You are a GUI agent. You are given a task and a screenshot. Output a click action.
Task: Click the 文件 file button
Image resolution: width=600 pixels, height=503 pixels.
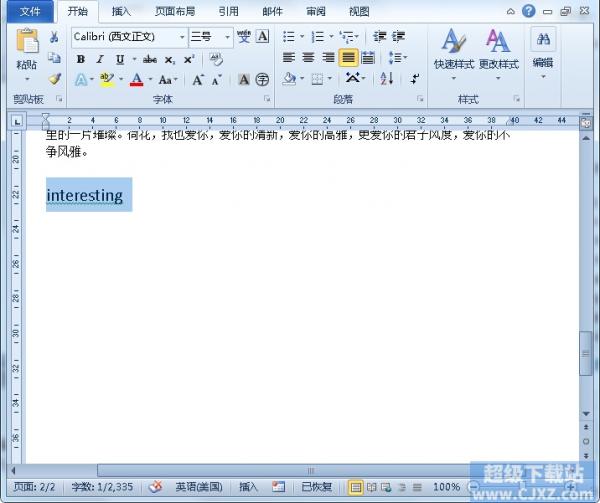(x=29, y=12)
